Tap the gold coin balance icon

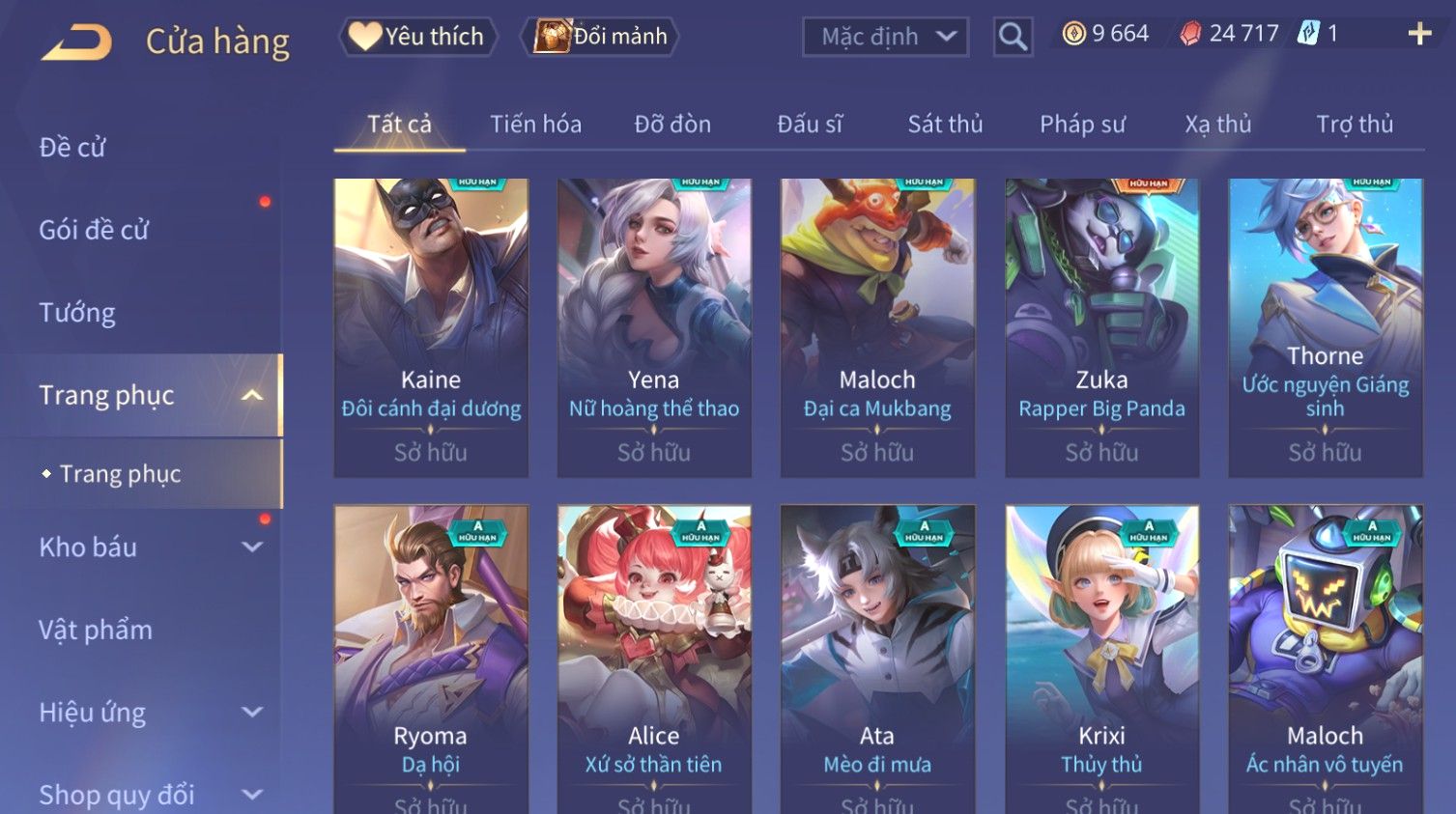click(1073, 34)
